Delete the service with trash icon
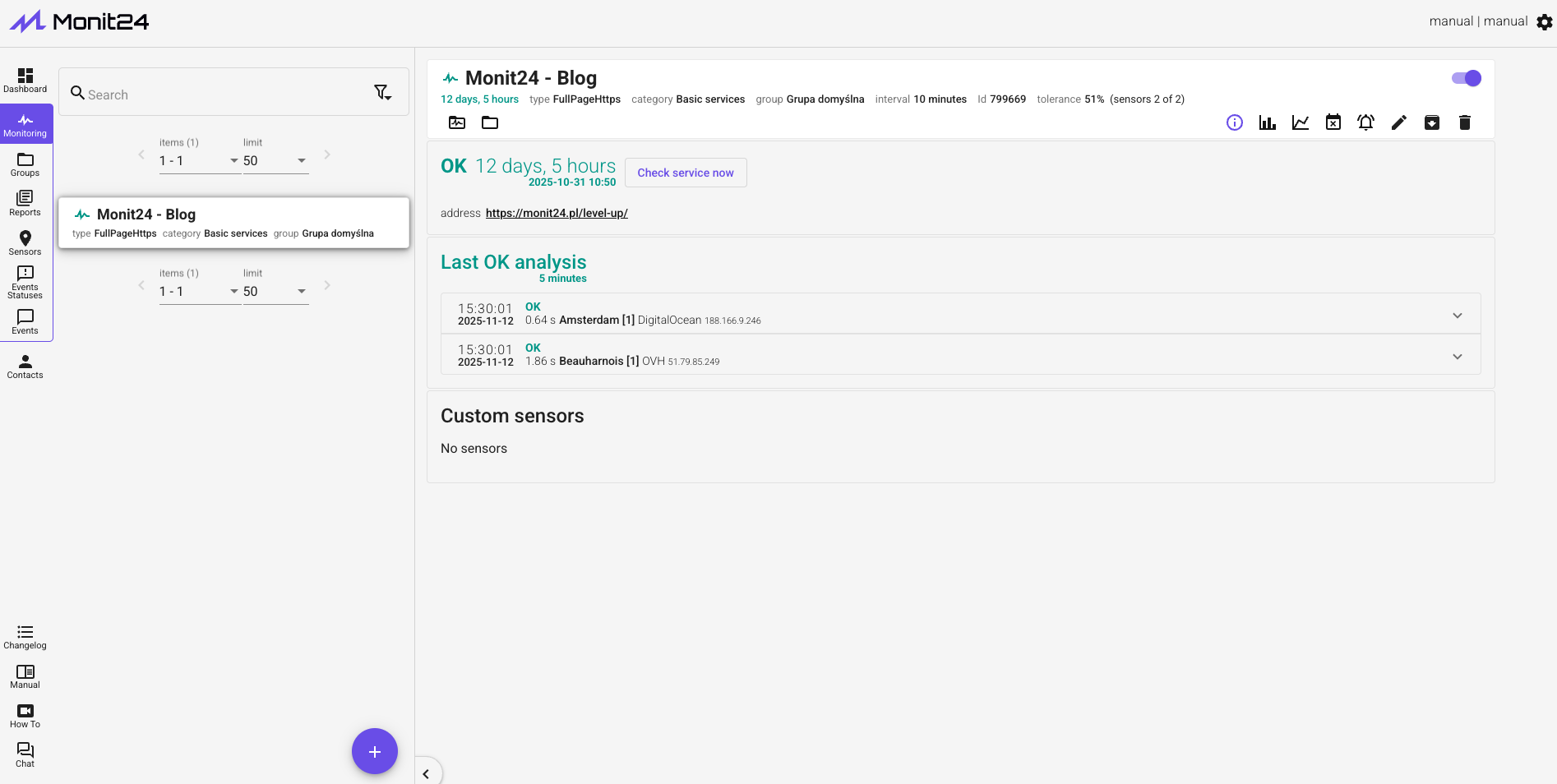The height and width of the screenshot is (784, 1557). tap(1464, 122)
